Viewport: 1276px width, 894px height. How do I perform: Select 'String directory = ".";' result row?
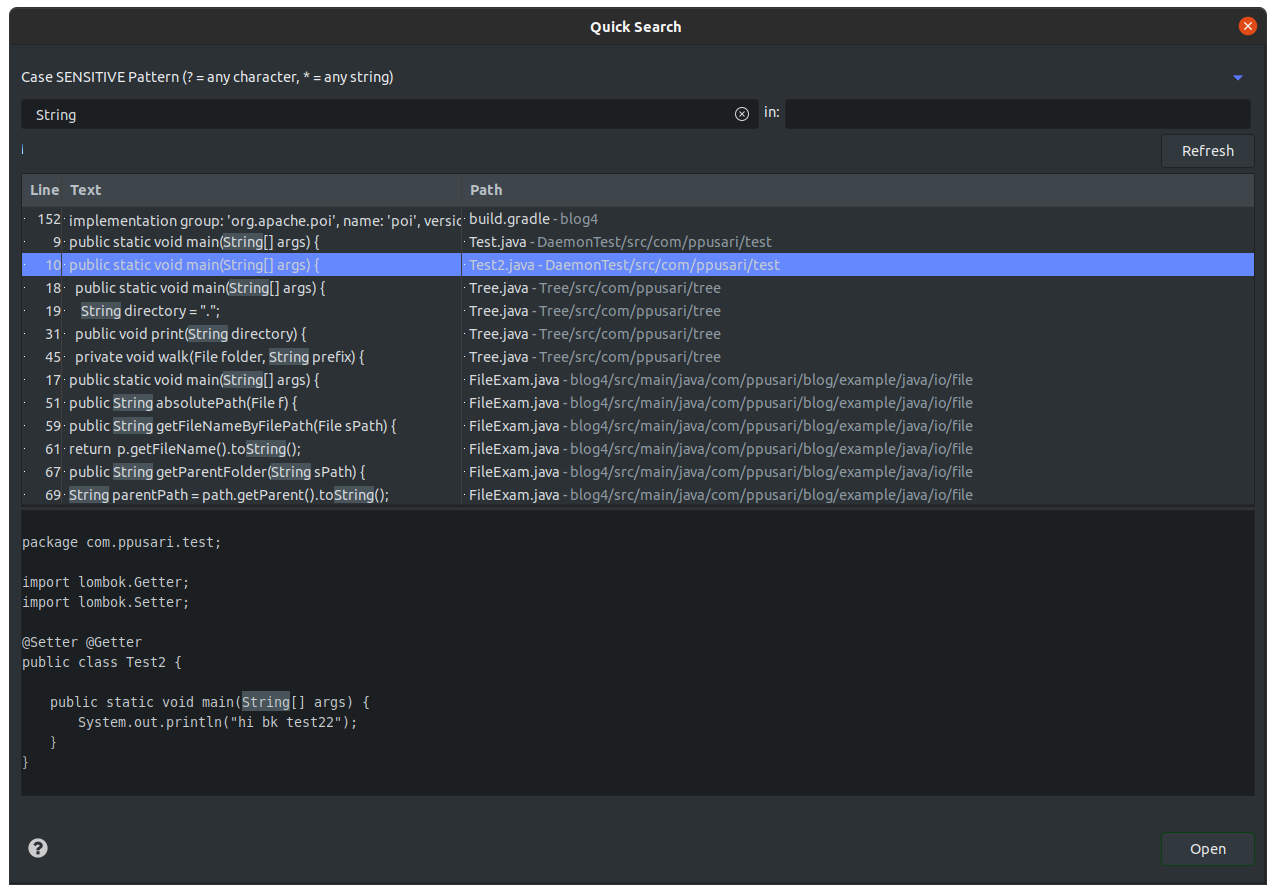tap(638, 311)
